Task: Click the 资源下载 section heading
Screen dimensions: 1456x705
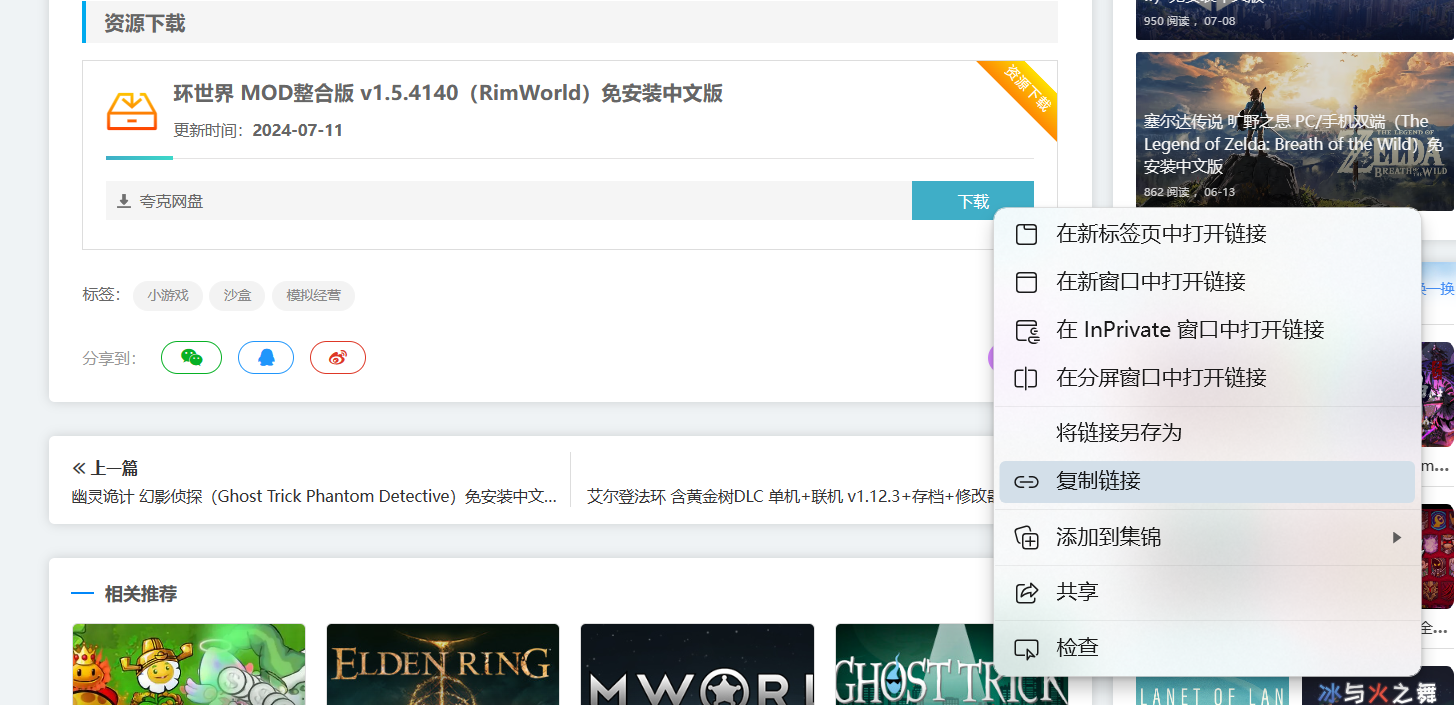Action: click(x=145, y=23)
